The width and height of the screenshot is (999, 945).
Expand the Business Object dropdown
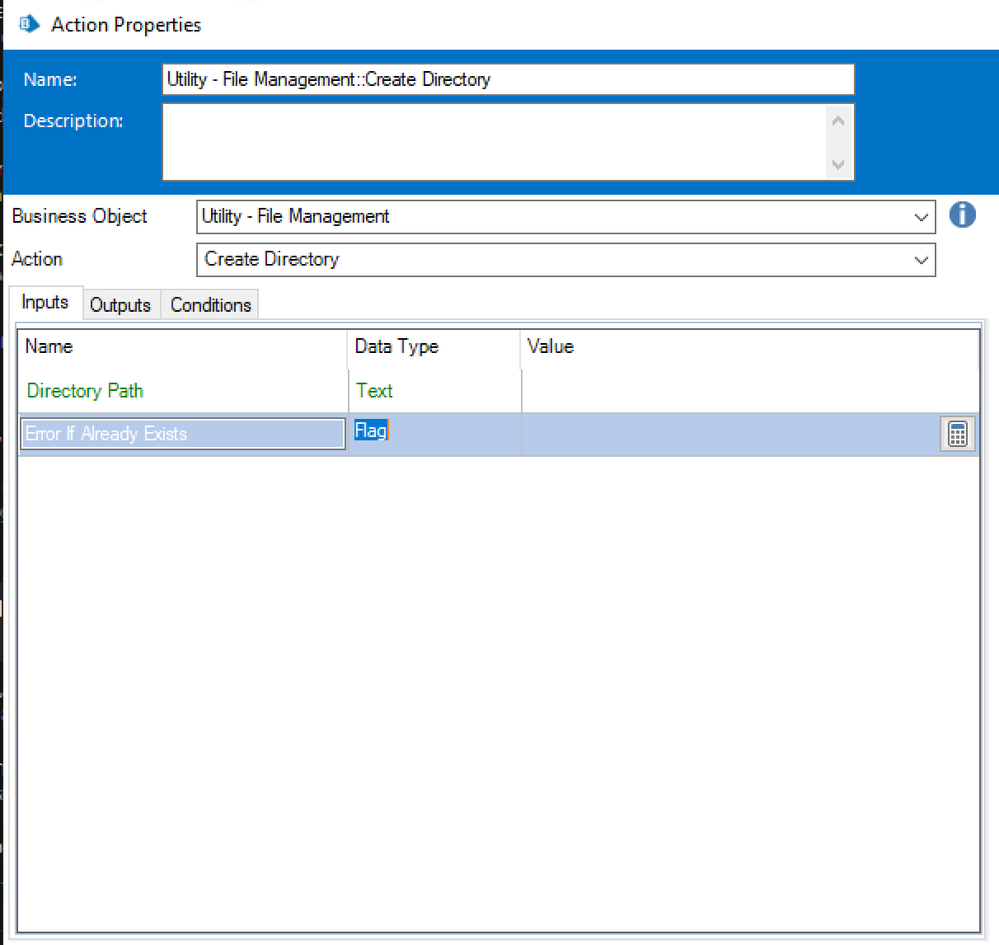(x=920, y=217)
